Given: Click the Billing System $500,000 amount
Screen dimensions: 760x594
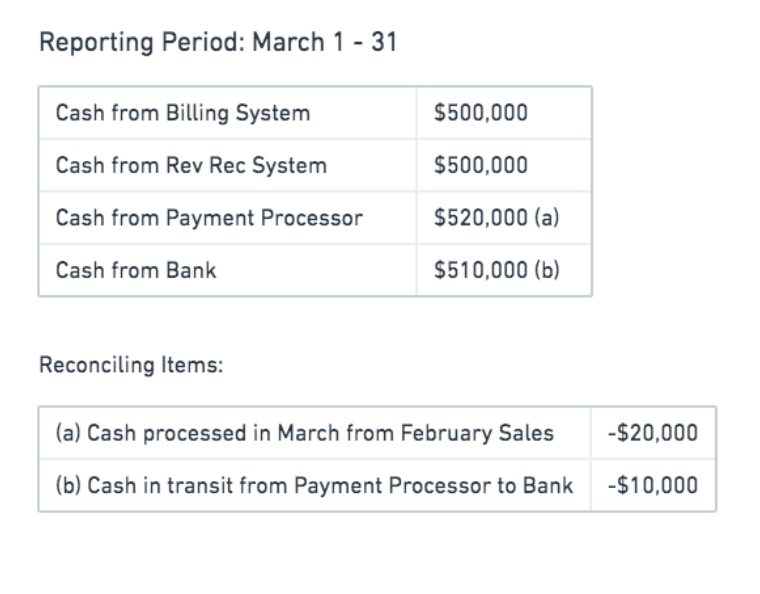Looking at the screenshot, I should (x=481, y=112).
